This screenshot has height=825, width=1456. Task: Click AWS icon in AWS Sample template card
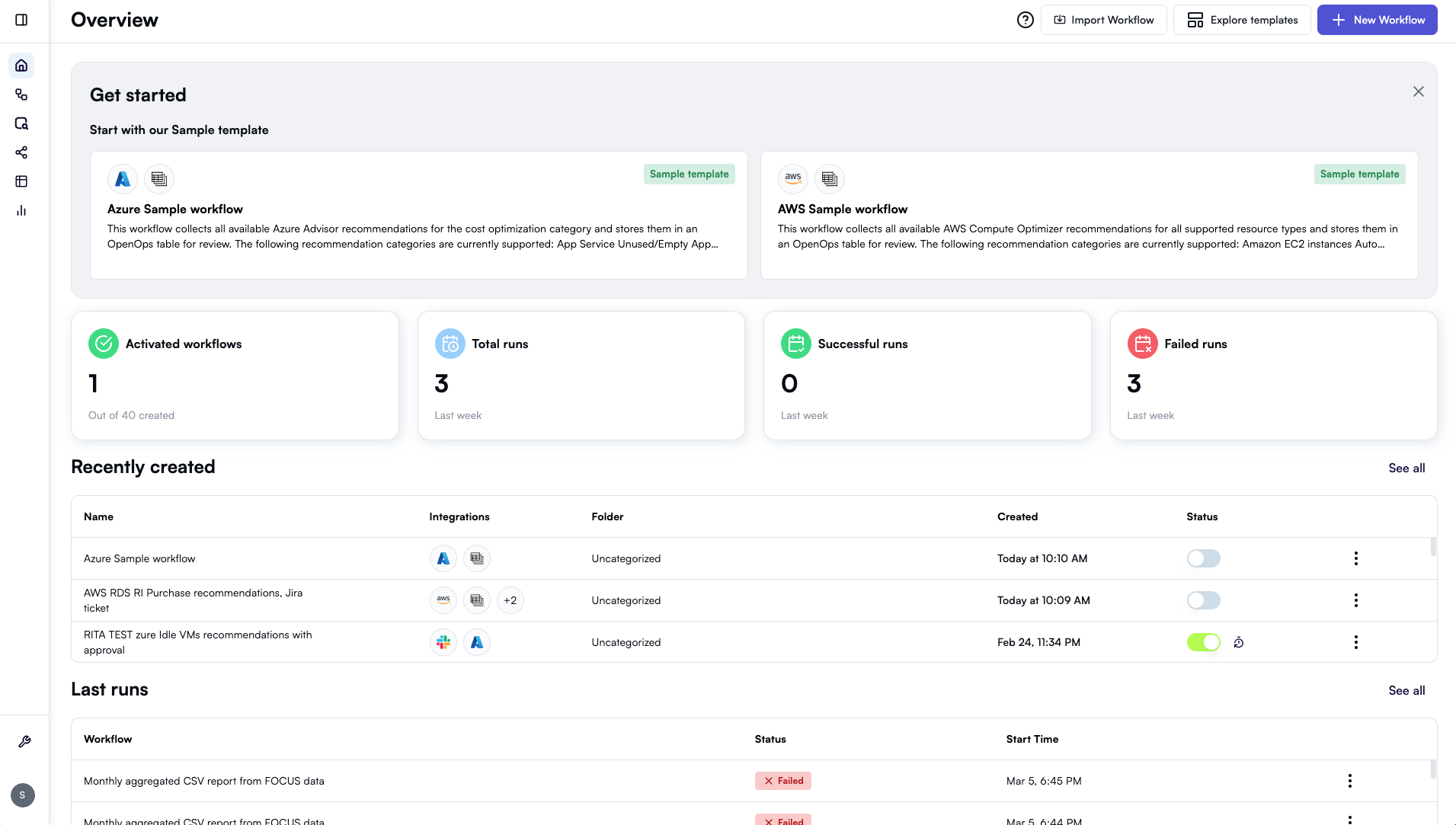pyautogui.click(x=793, y=179)
